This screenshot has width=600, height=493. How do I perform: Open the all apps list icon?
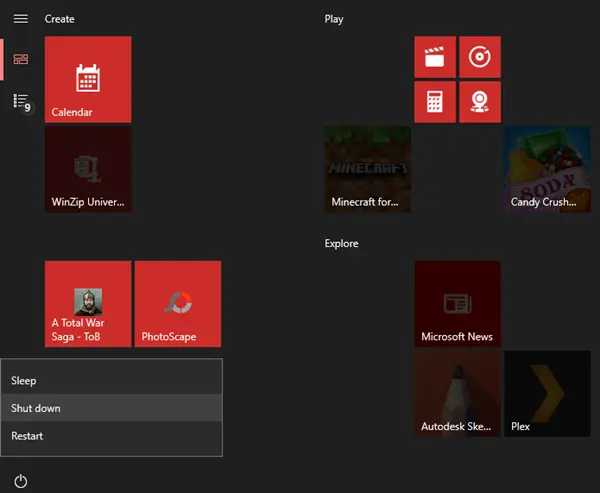pos(21,102)
